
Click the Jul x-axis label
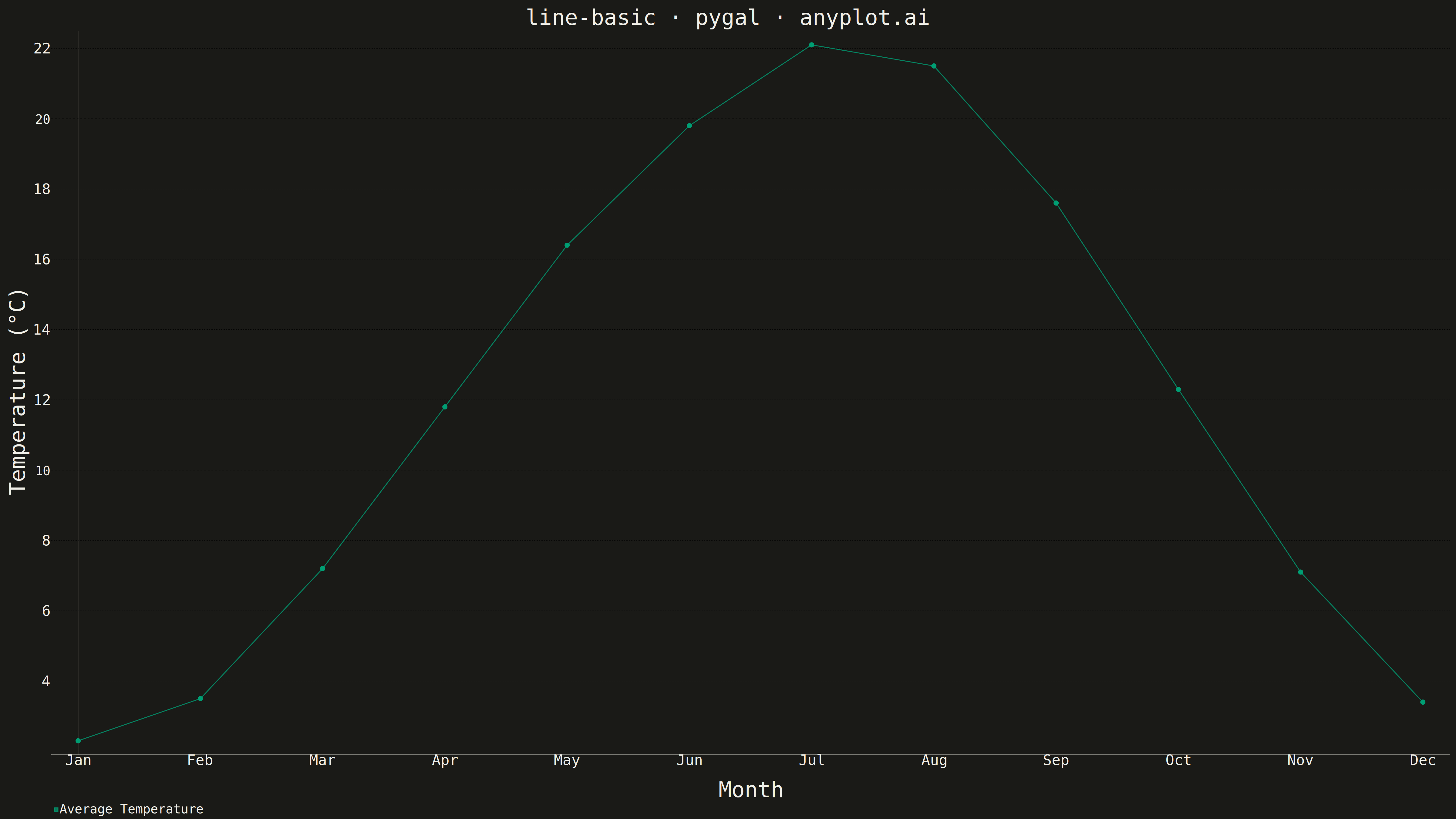click(x=812, y=761)
